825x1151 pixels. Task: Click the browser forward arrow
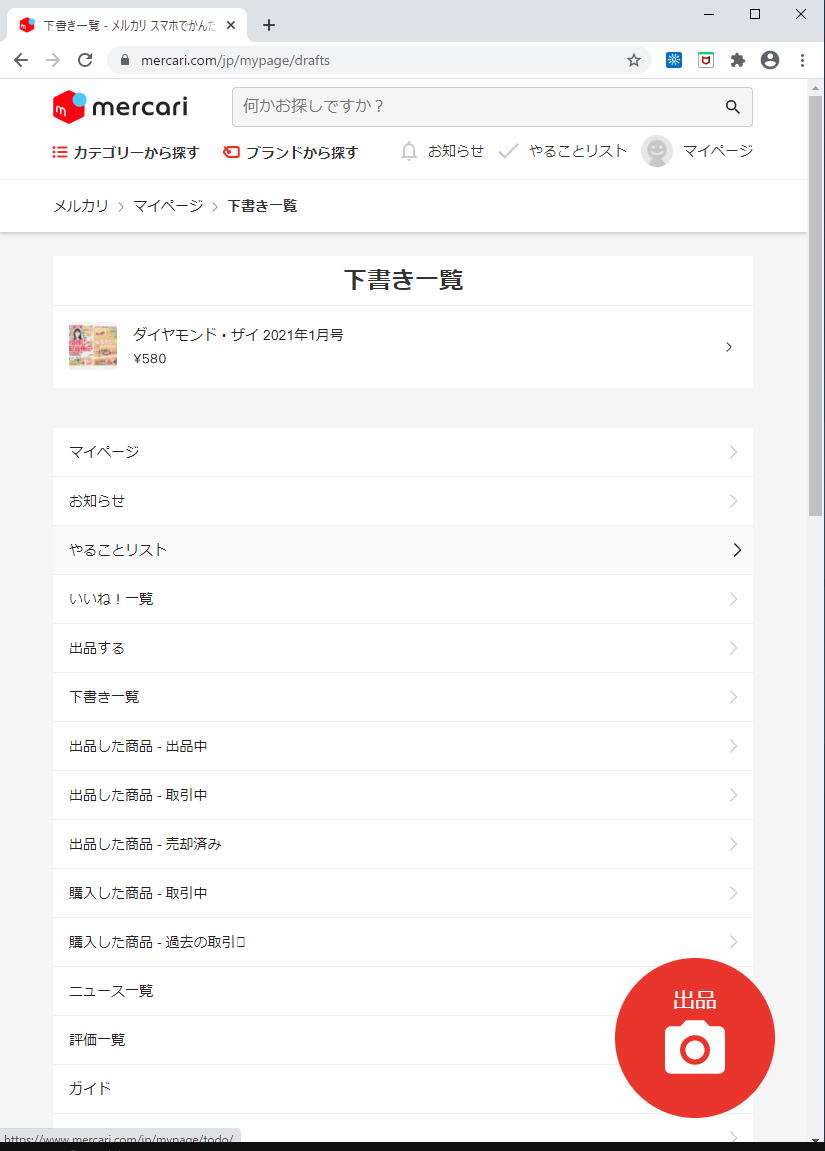(53, 60)
